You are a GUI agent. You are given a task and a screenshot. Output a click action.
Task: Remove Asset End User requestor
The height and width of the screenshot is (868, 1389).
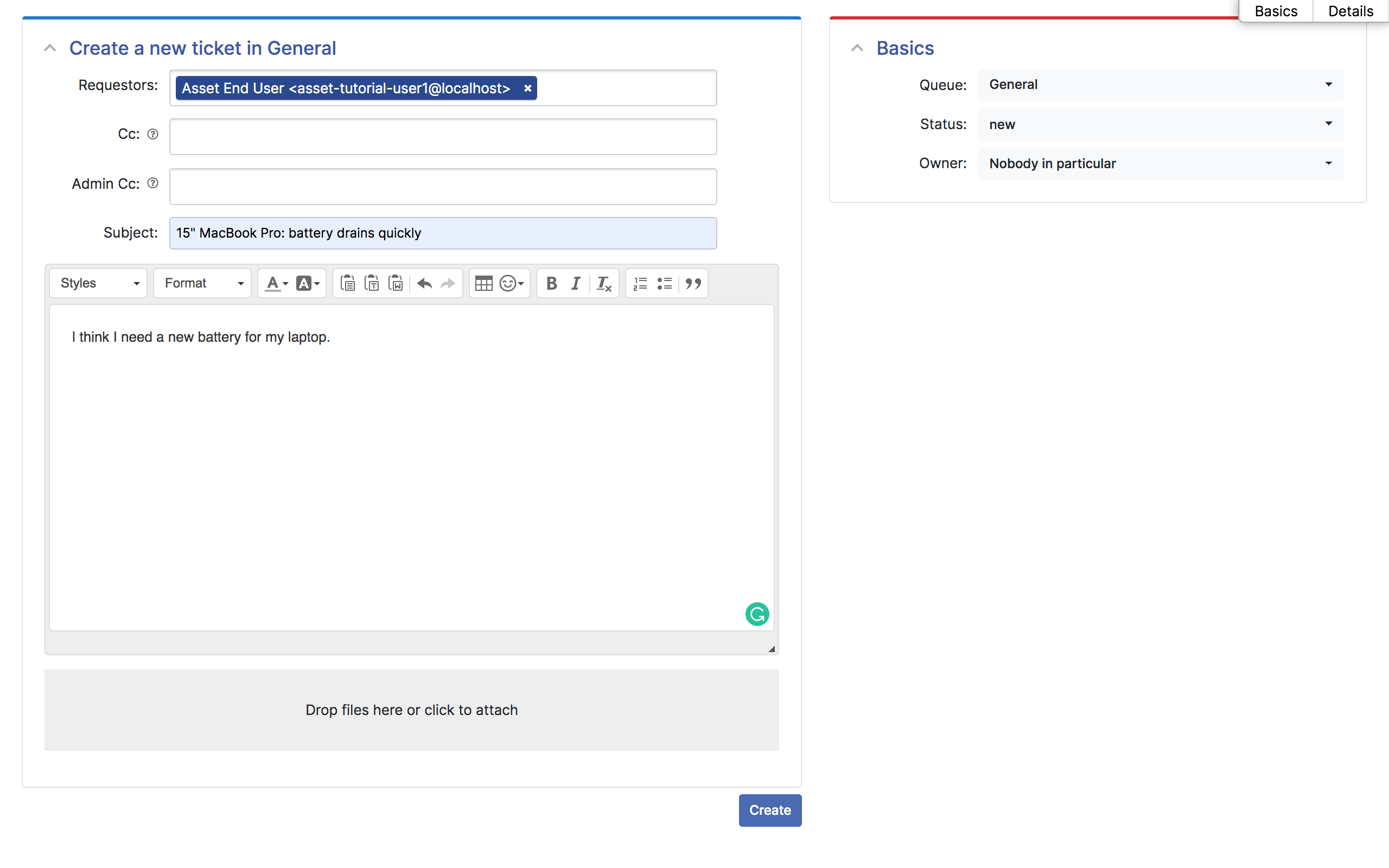point(527,88)
